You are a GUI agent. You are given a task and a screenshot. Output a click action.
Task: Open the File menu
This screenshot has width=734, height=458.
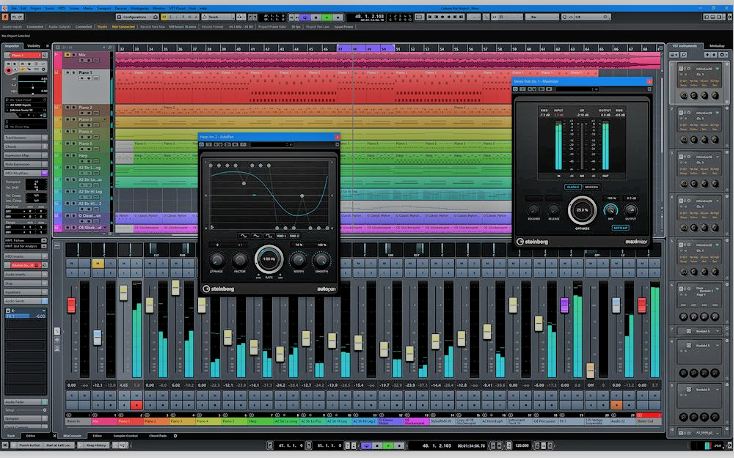point(14,8)
